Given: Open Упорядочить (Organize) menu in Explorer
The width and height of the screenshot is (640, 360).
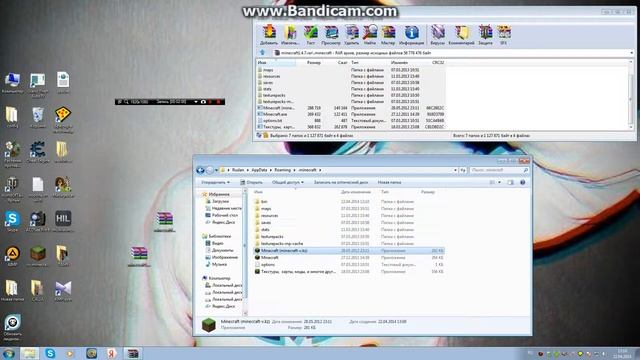Looking at the screenshot, I should point(216,182).
